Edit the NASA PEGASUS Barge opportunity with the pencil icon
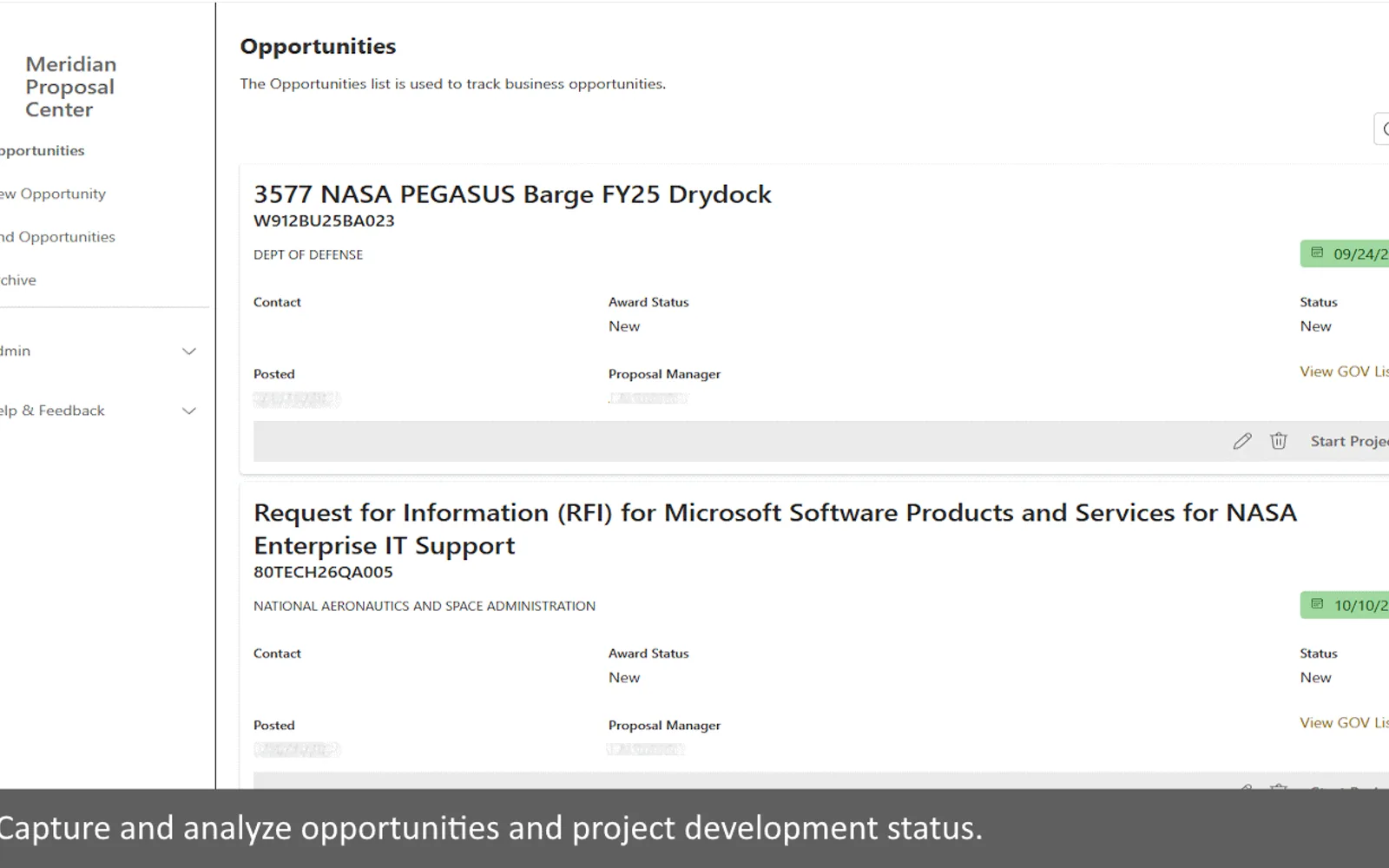This screenshot has width=1389, height=868. coord(1242,441)
